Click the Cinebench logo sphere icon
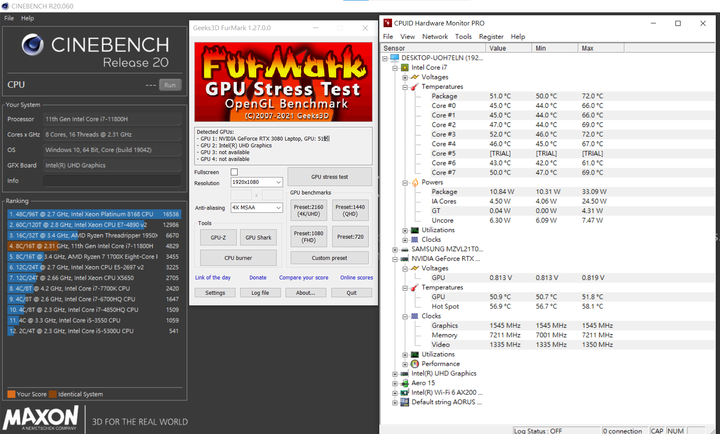 point(33,45)
